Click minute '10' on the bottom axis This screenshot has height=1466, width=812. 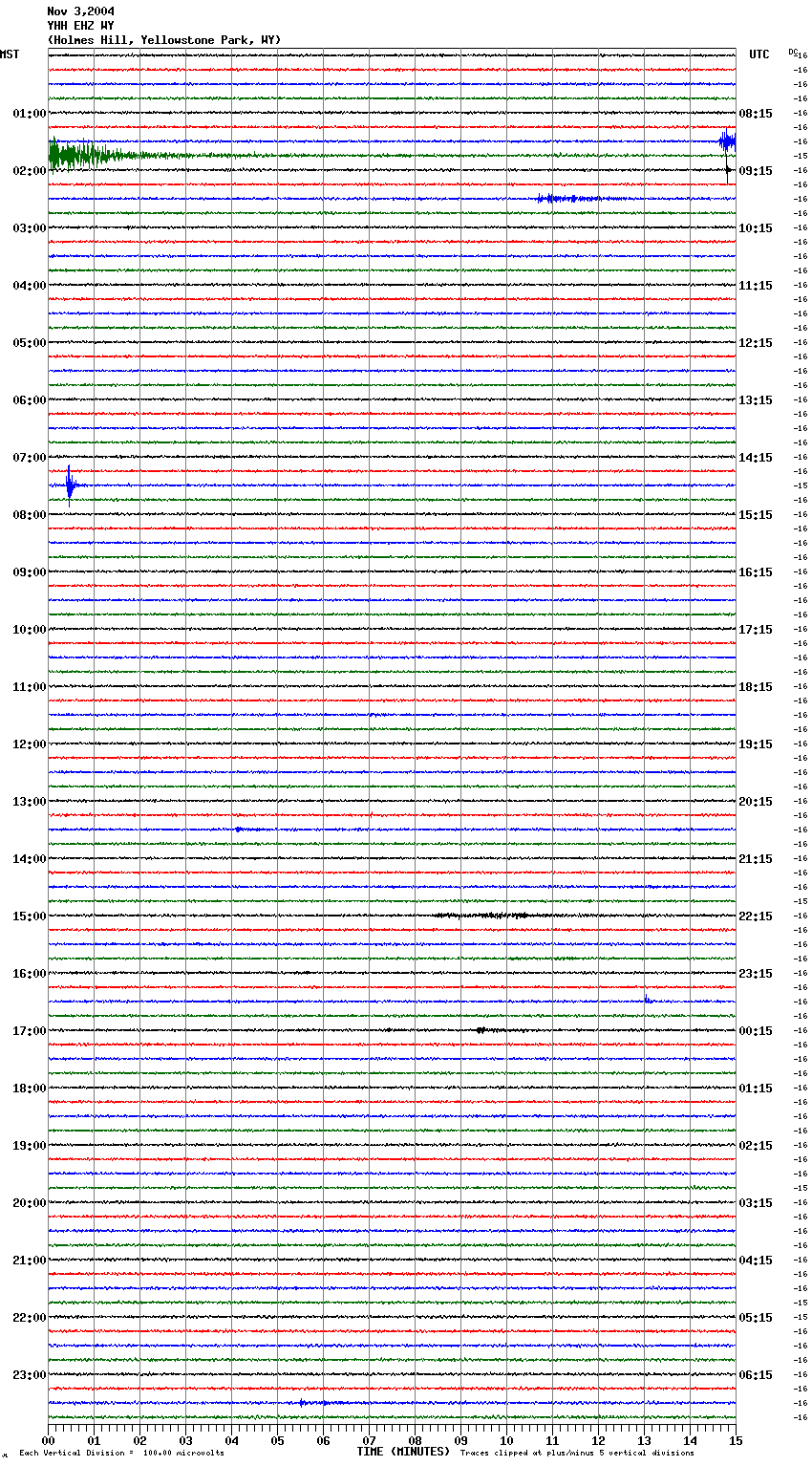pos(507,1440)
